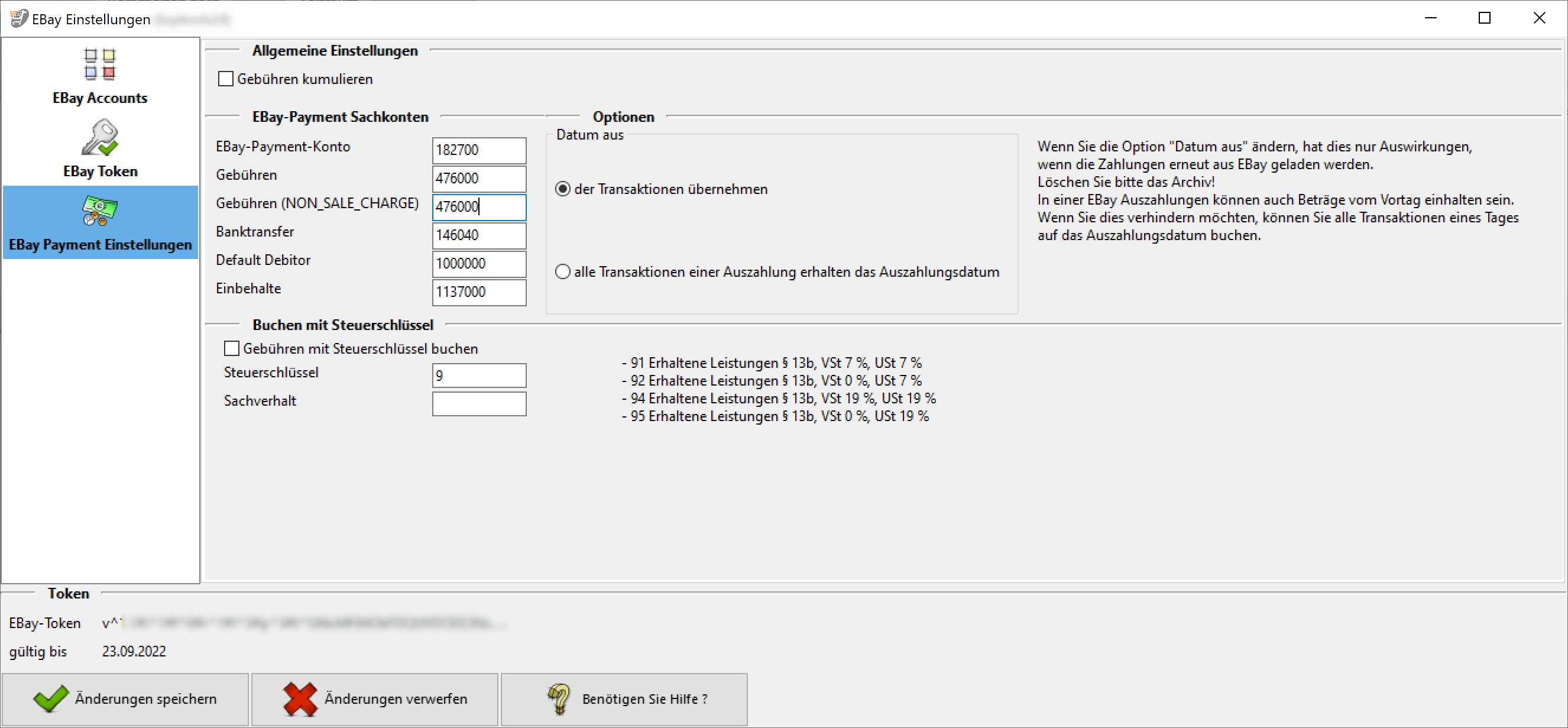Screen dimensions: 1568x728
Task: Select the EBay Token key icon
Action: pyautogui.click(x=100, y=138)
